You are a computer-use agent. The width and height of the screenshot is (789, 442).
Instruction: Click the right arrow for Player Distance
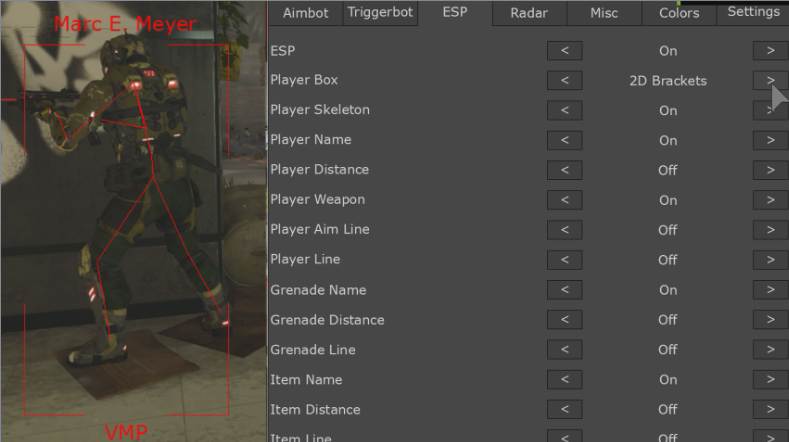point(770,170)
